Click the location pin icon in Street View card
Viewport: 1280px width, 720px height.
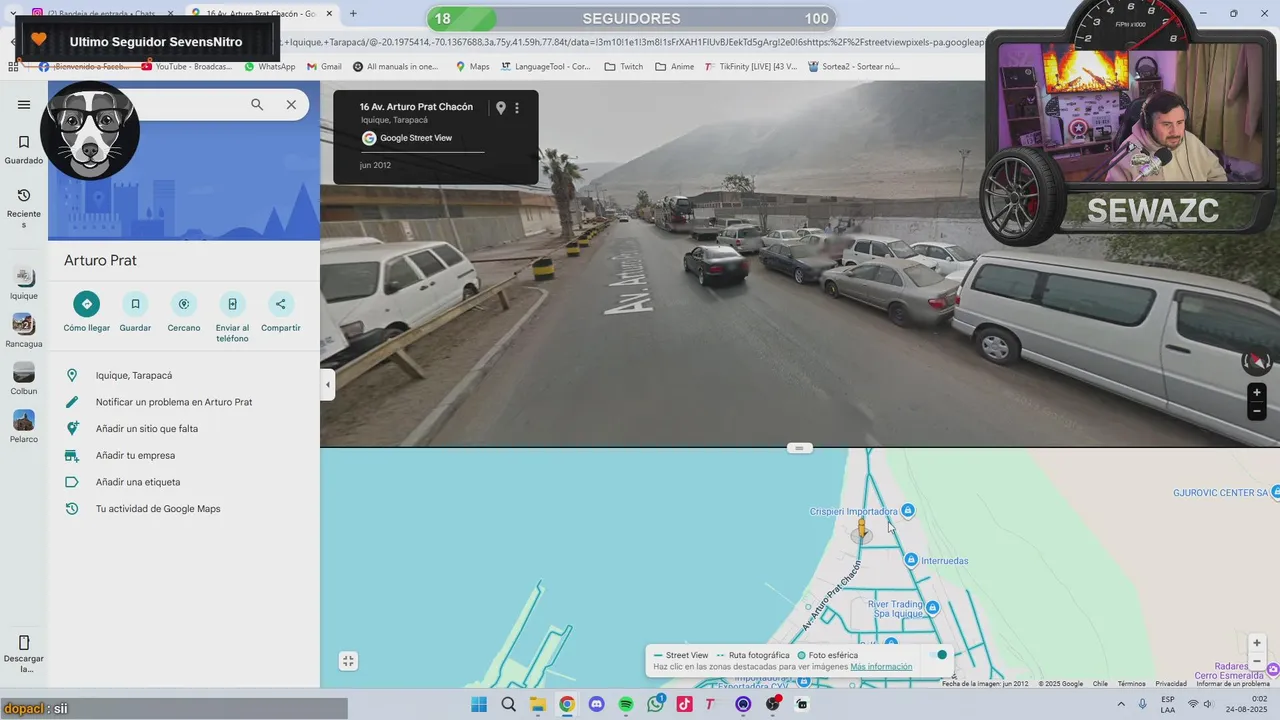[x=501, y=108]
